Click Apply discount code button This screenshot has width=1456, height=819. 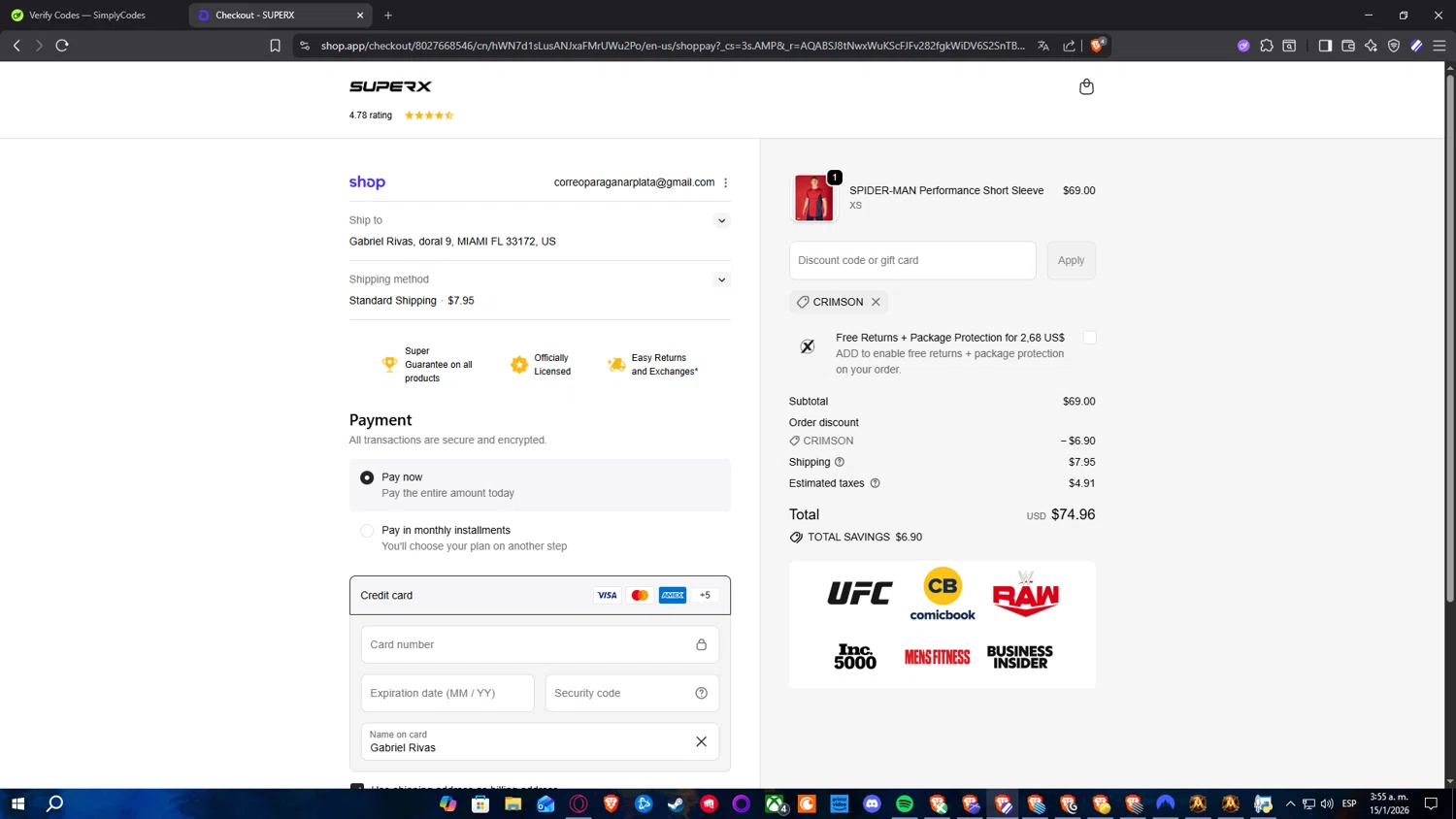pos(1071,260)
